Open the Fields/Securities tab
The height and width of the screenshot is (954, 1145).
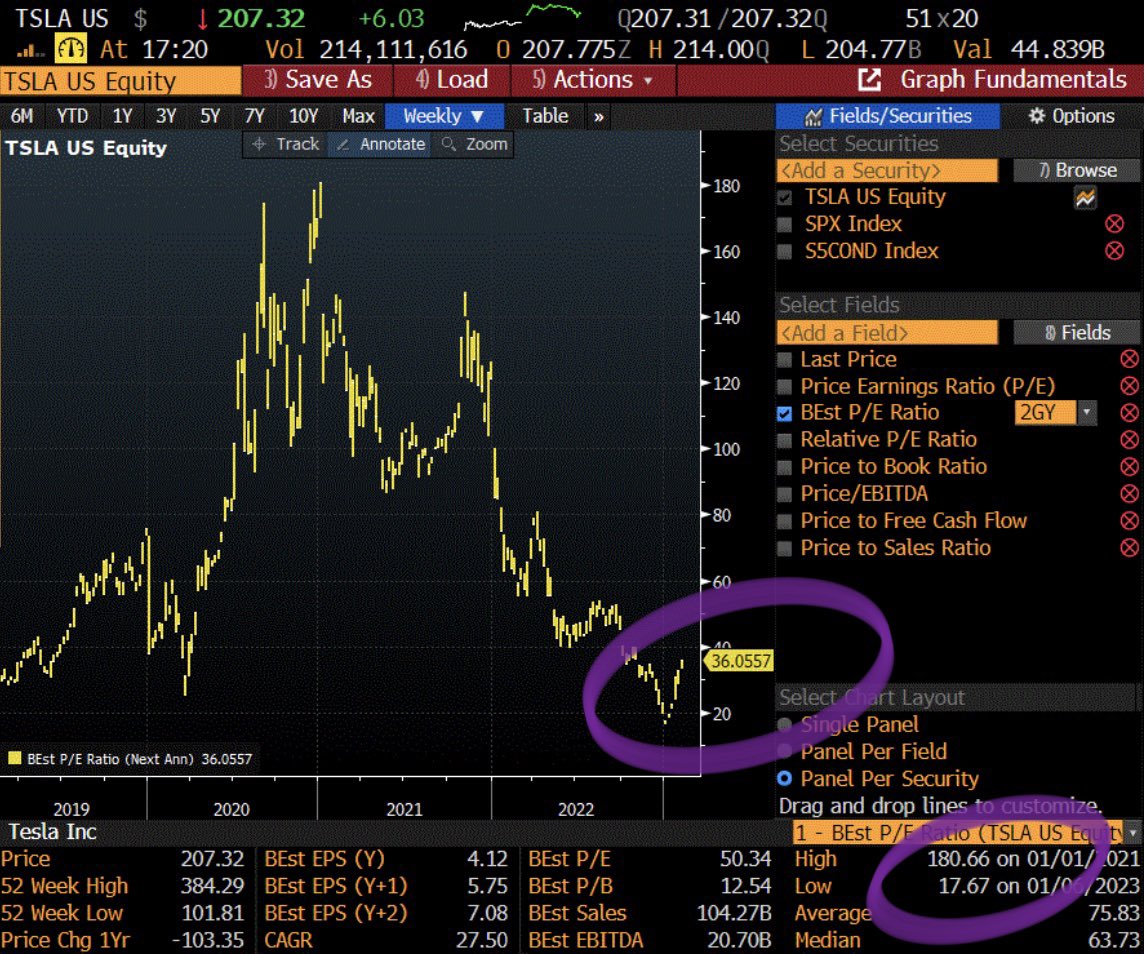coord(887,116)
